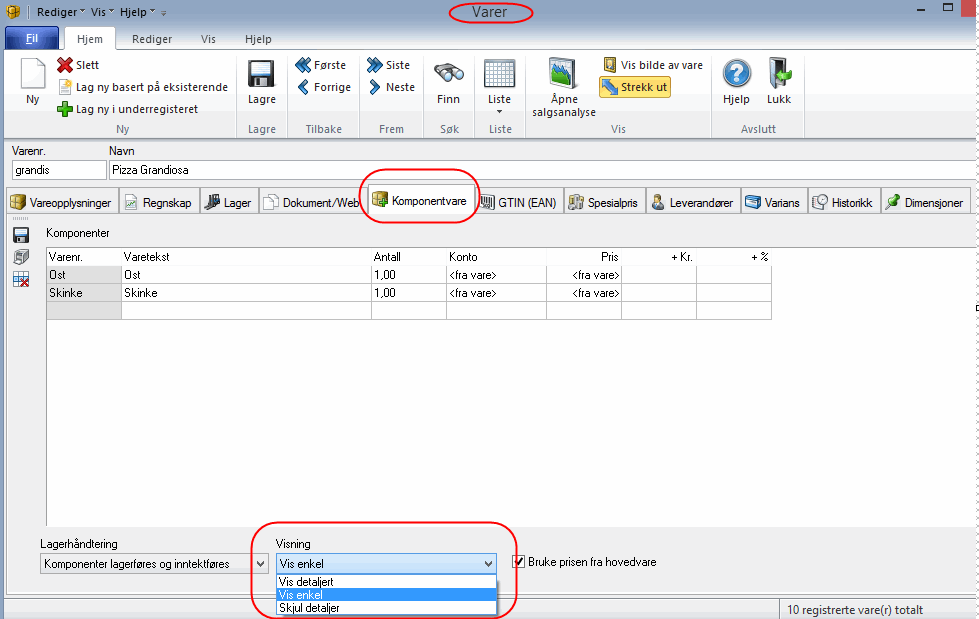979x619 pixels.
Task: Toggle Bruke prisen fra hovedvare checkbox
Action: 519,562
